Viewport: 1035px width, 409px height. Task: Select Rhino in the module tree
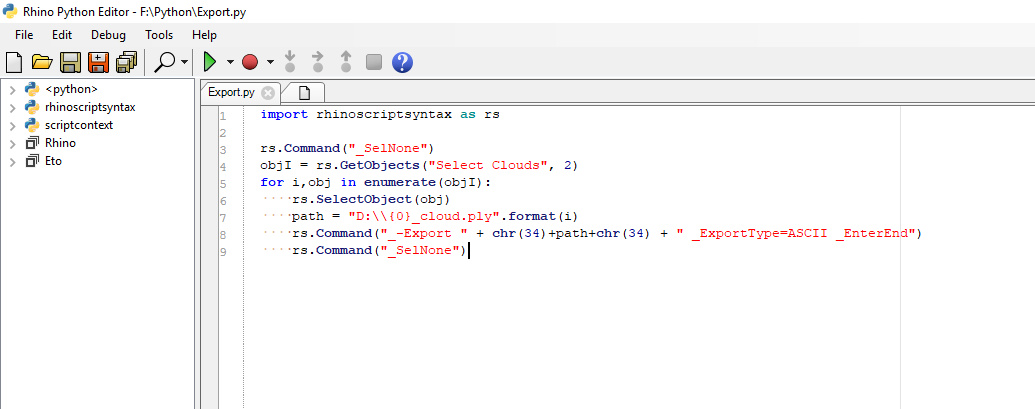60,143
